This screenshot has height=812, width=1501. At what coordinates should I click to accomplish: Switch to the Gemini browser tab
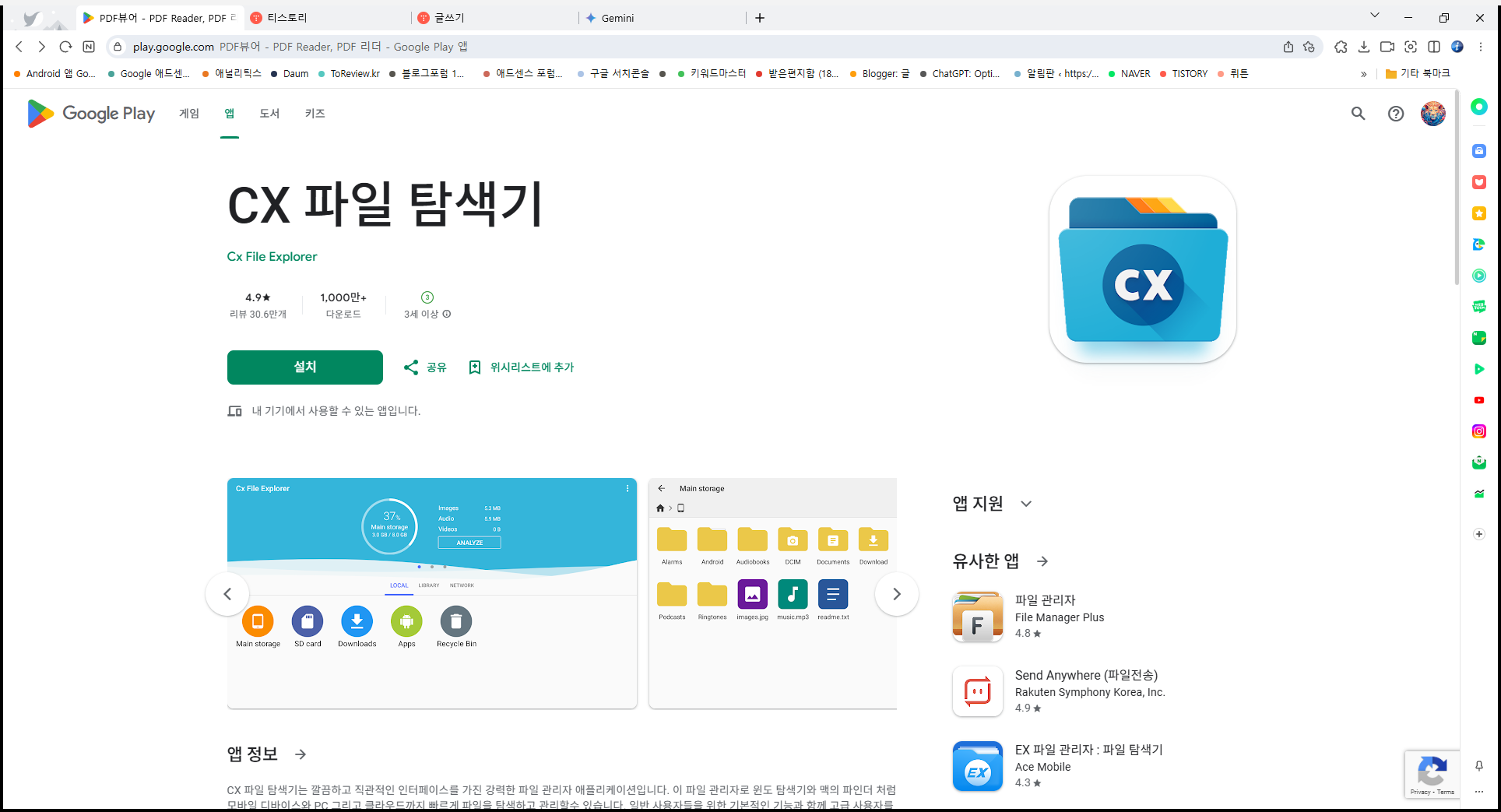click(662, 18)
